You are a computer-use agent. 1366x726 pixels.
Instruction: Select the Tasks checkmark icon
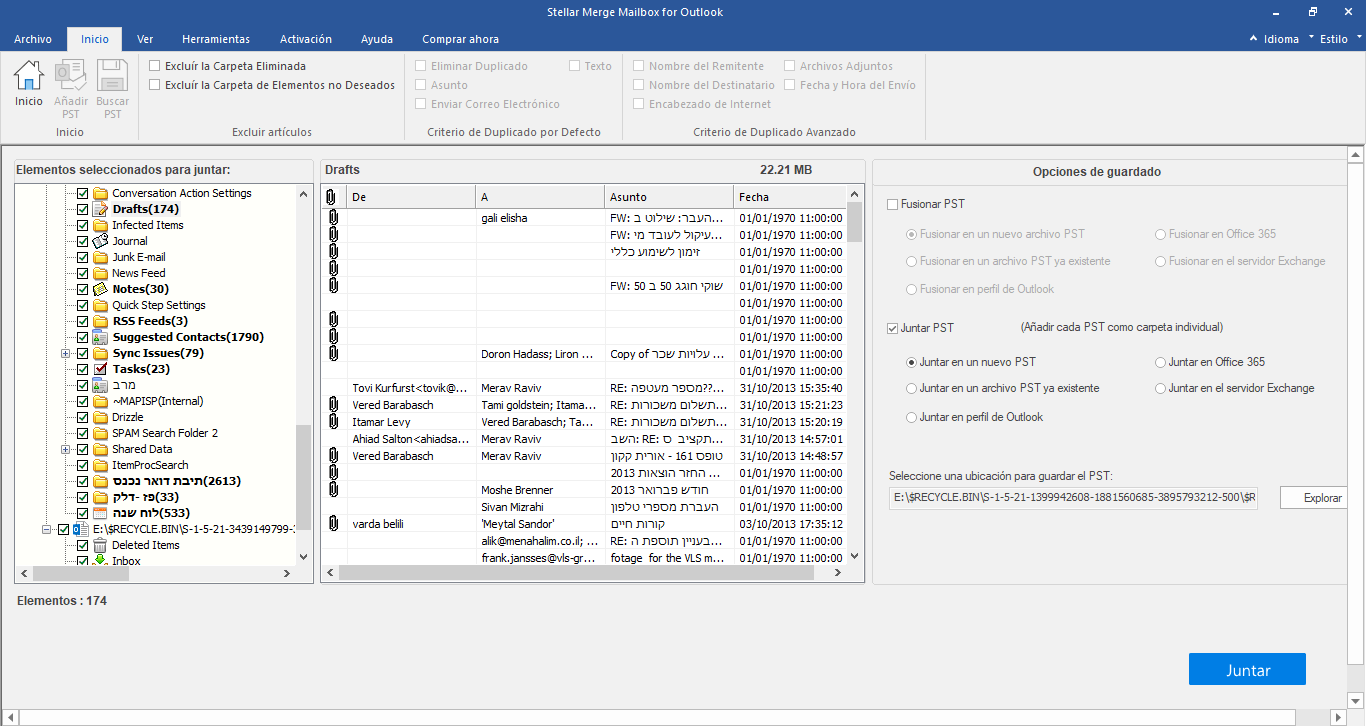(101, 369)
